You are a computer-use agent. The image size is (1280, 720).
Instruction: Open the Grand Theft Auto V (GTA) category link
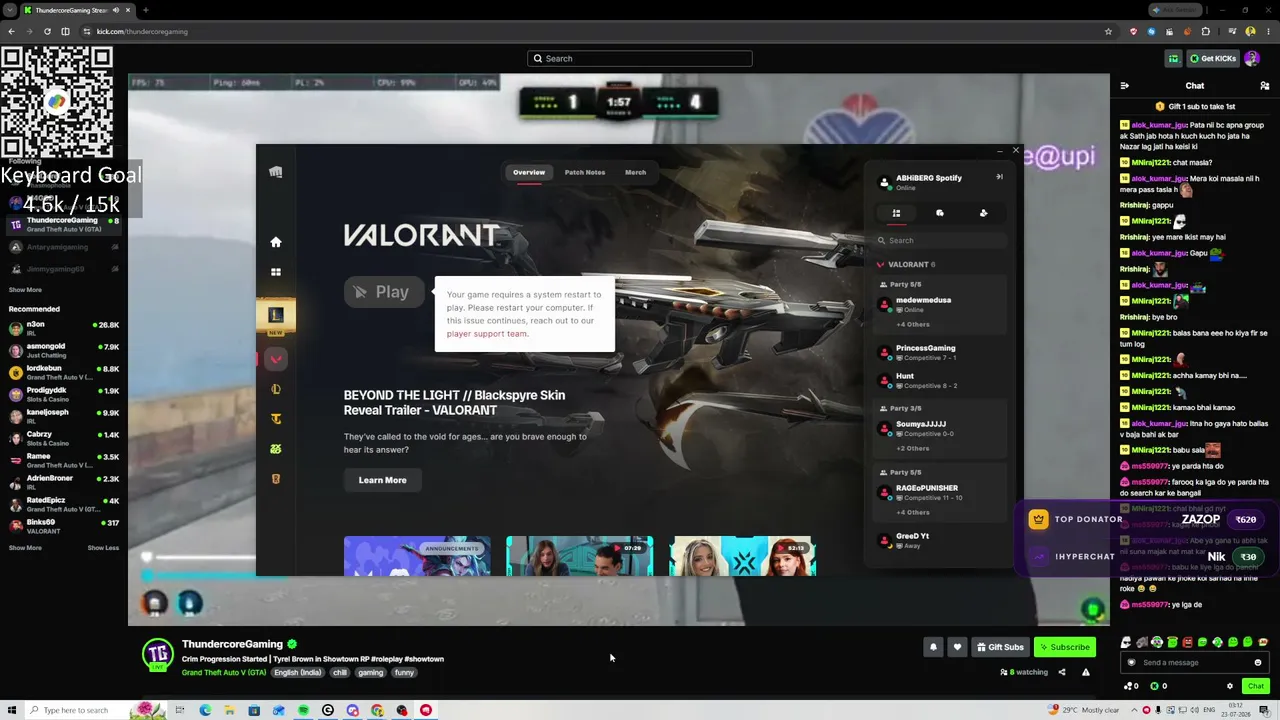224,673
